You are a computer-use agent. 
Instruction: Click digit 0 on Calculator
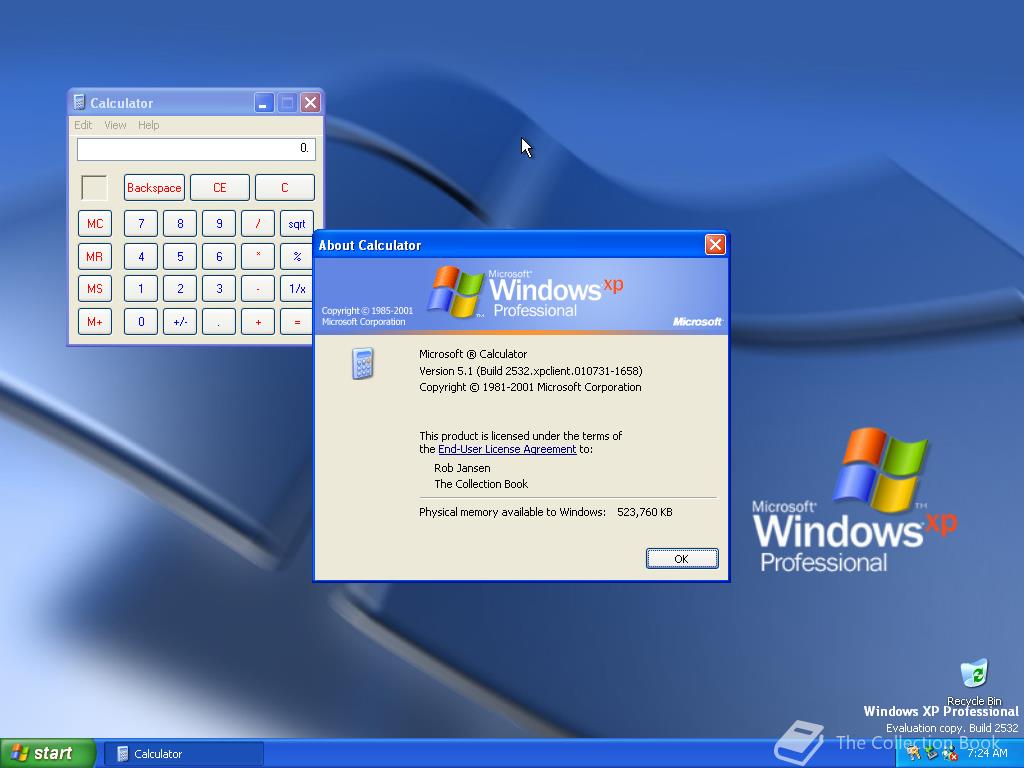pos(141,321)
